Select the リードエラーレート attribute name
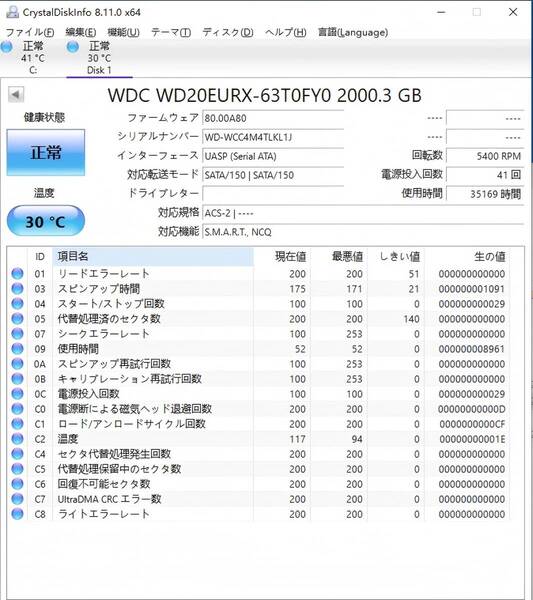 [103, 274]
